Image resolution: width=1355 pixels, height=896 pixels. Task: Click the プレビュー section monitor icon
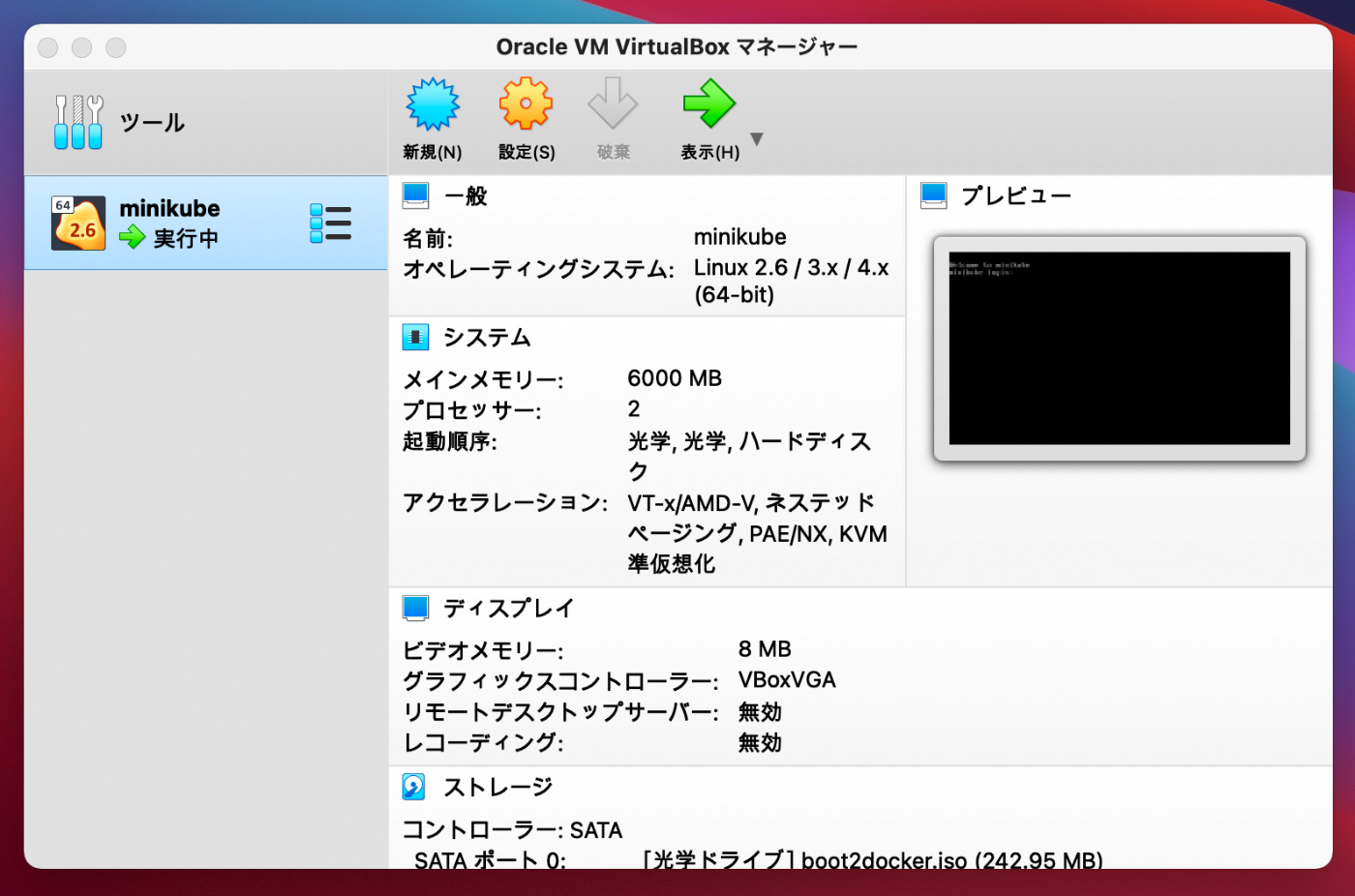click(934, 195)
